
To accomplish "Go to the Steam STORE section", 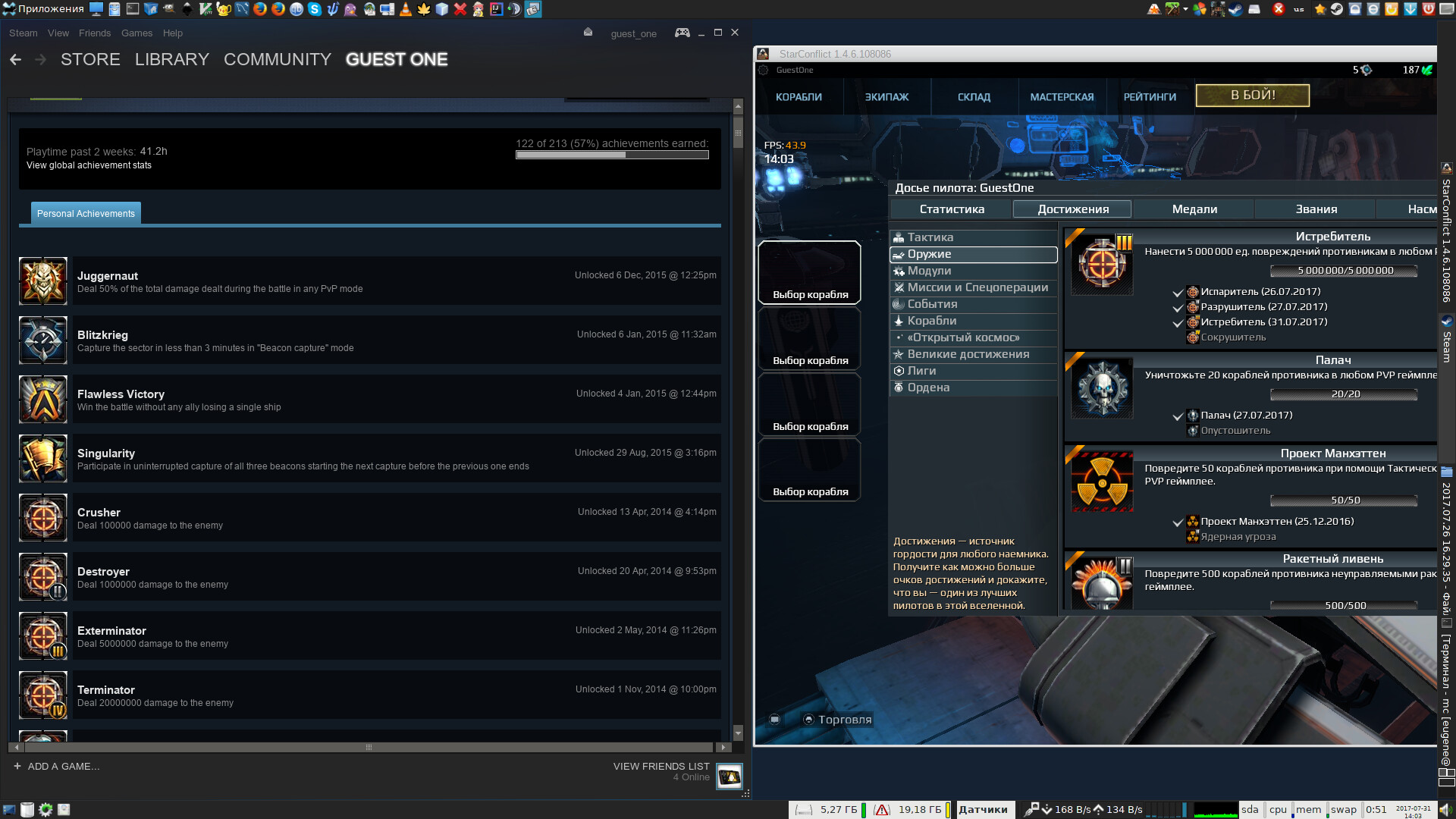I will 90,59.
